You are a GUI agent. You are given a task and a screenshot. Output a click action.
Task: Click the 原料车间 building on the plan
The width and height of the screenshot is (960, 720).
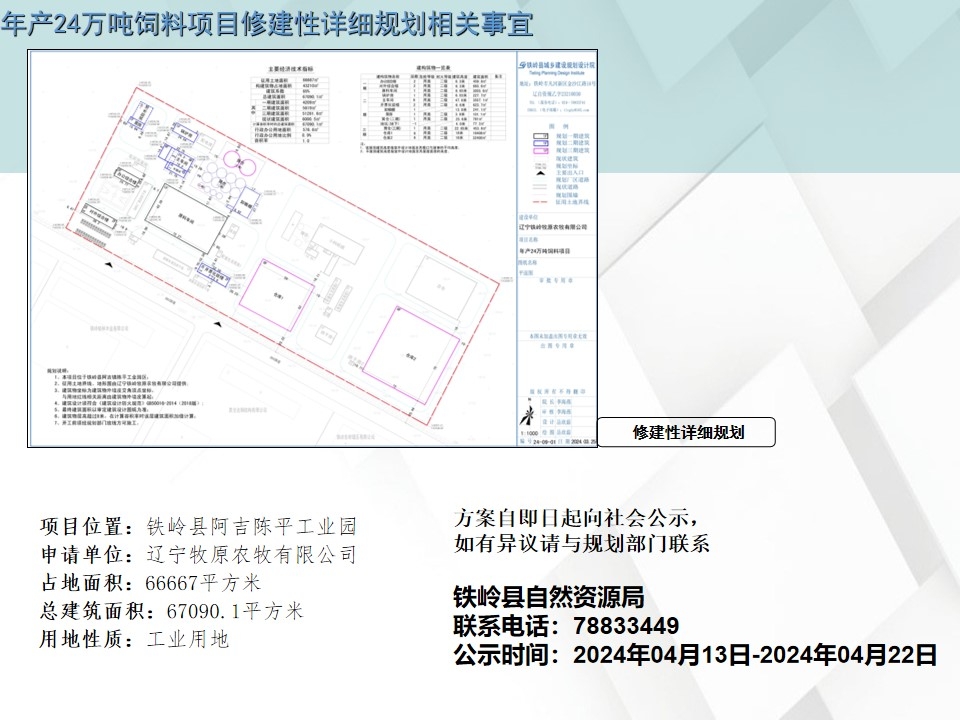click(x=186, y=219)
